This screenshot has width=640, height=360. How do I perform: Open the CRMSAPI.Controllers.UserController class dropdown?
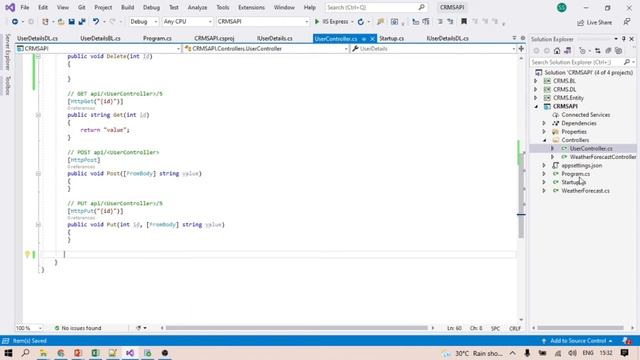point(266,49)
